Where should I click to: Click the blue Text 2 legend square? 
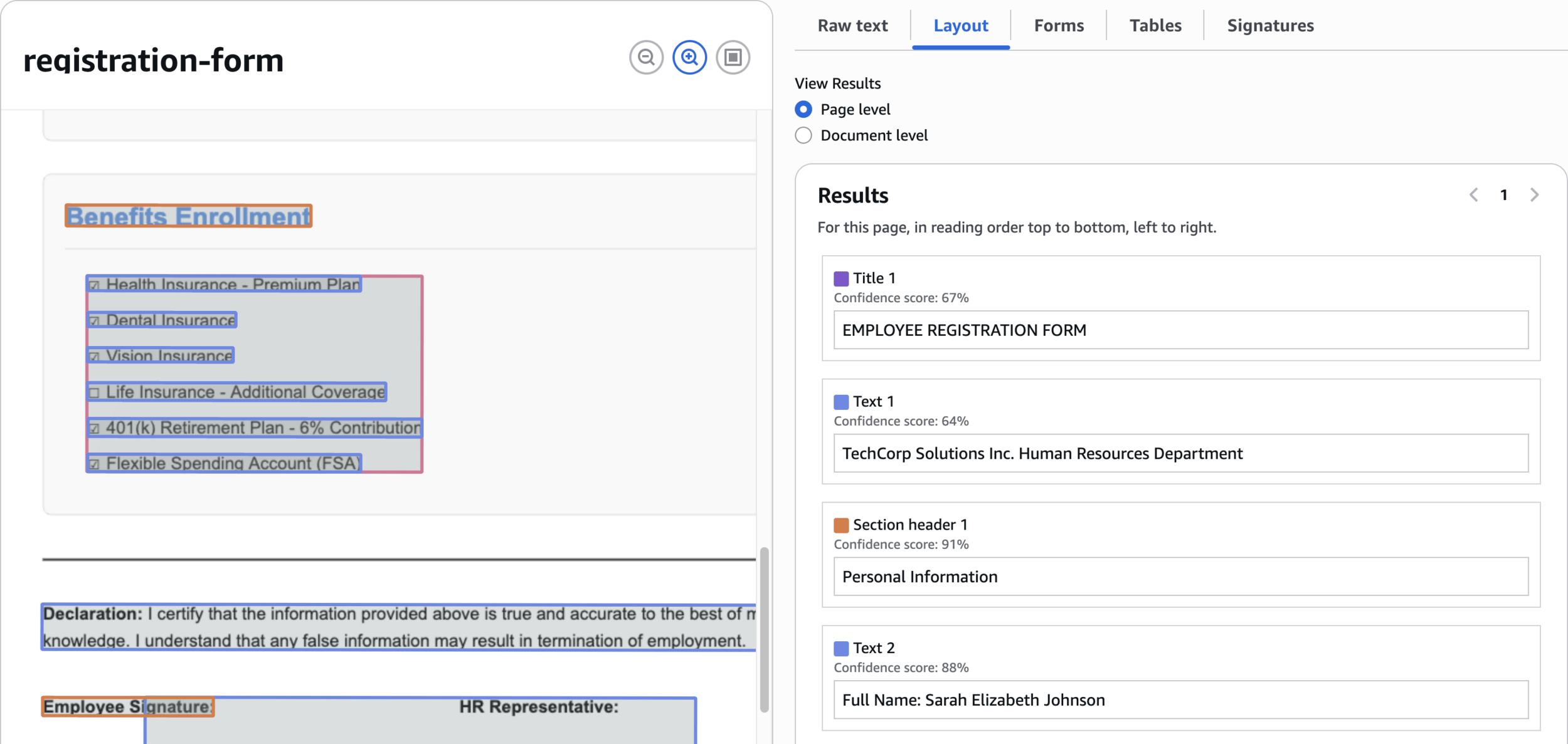point(840,648)
